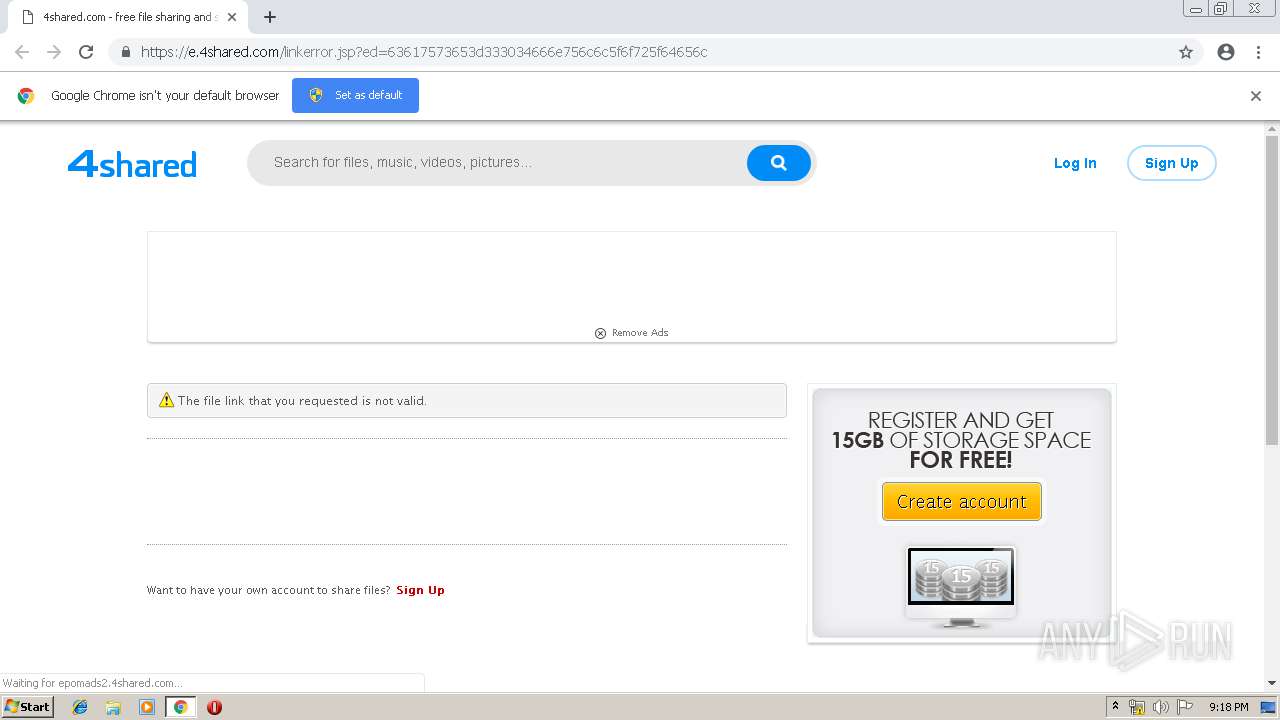Image resolution: width=1280 pixels, height=720 pixels.
Task: Open the media player taskbar icon
Action: (x=147, y=707)
